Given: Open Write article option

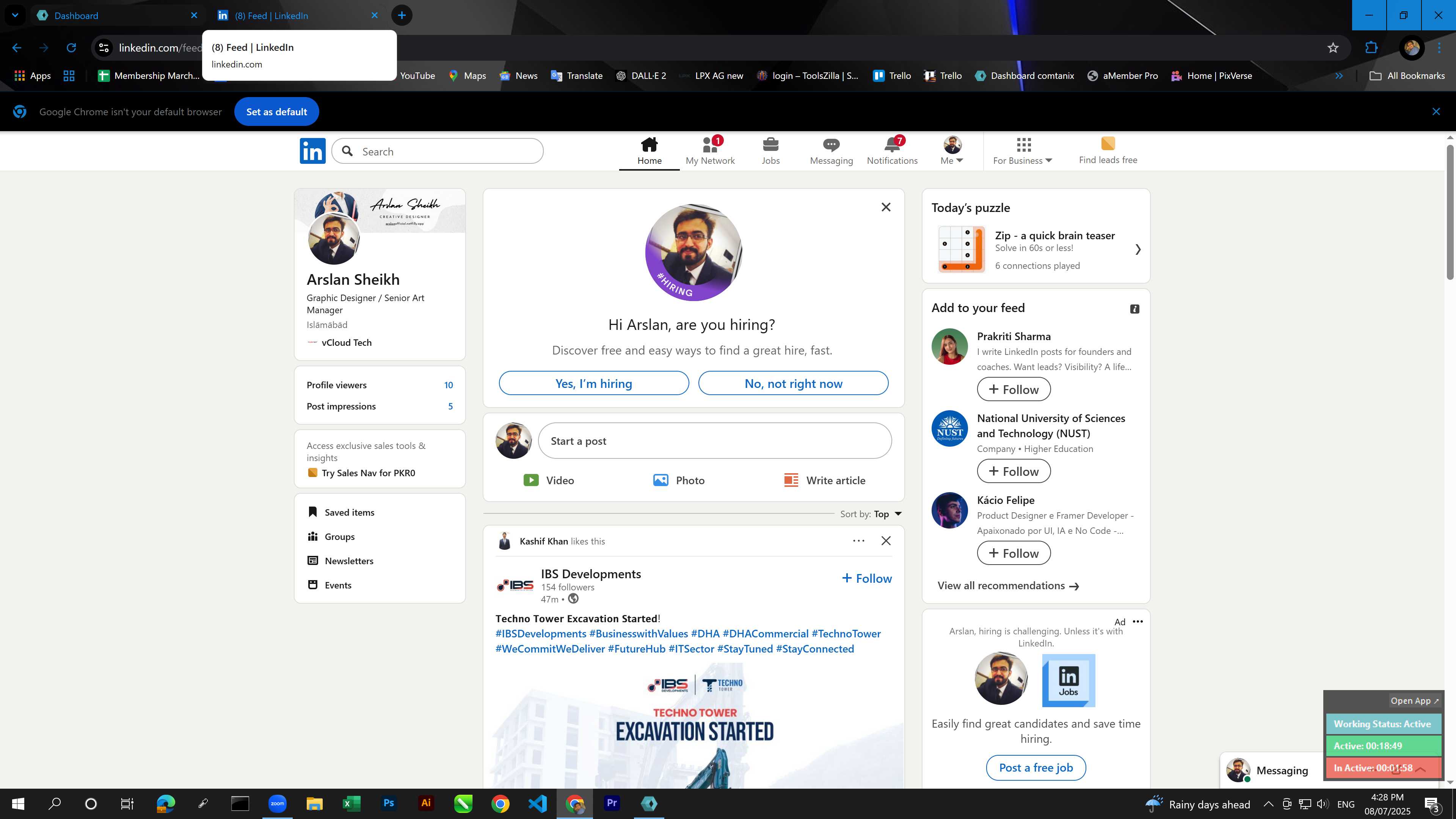Looking at the screenshot, I should point(824,480).
